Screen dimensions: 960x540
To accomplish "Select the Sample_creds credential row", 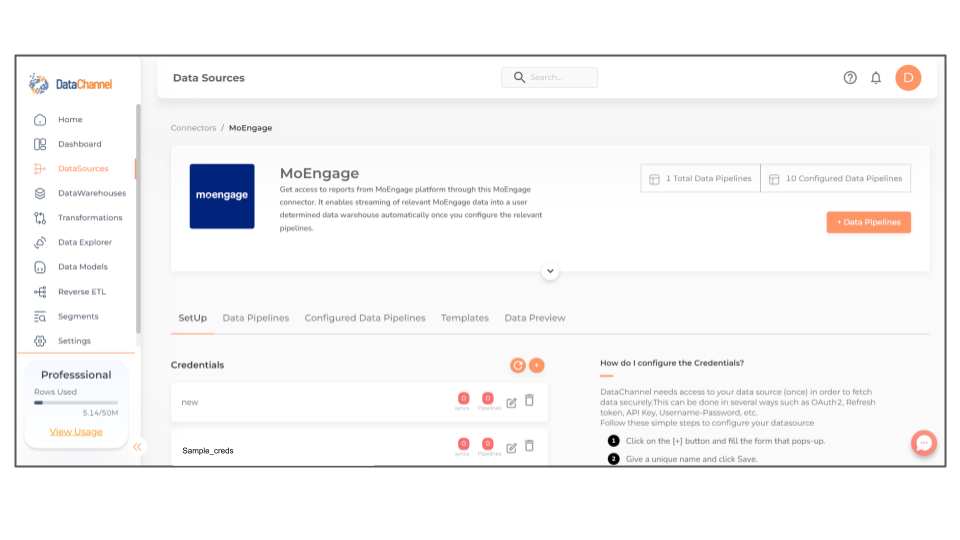I will click(359, 448).
